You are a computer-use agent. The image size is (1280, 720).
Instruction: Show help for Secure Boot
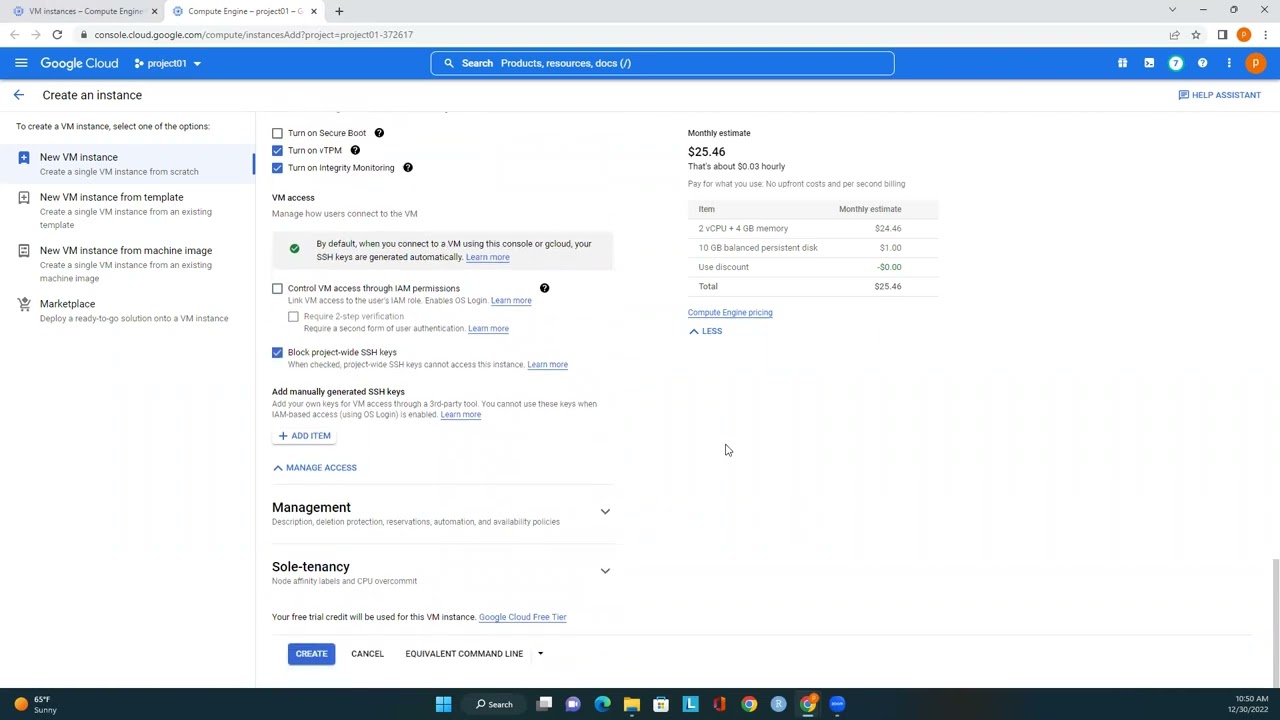[x=379, y=133]
